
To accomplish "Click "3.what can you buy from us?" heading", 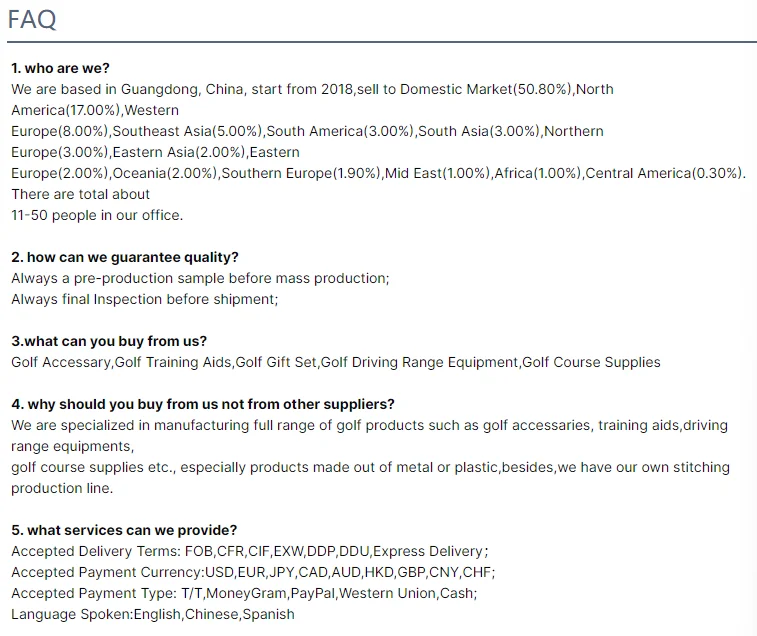I will pos(109,341).
